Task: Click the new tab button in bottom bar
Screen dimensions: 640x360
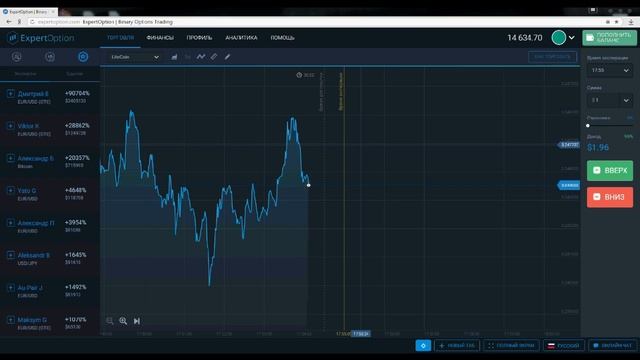Action: (x=457, y=345)
